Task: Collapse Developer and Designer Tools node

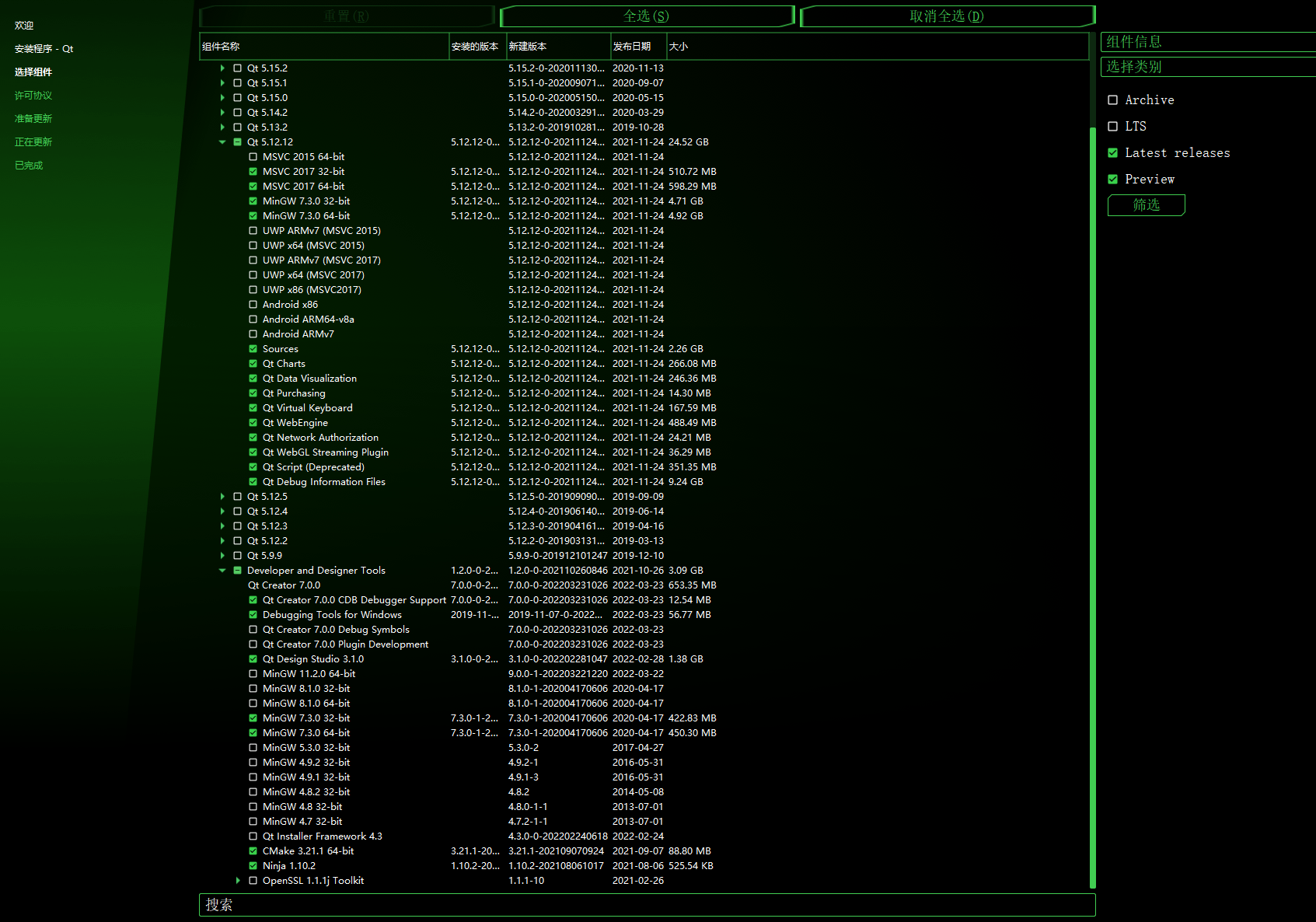Action: (x=222, y=571)
